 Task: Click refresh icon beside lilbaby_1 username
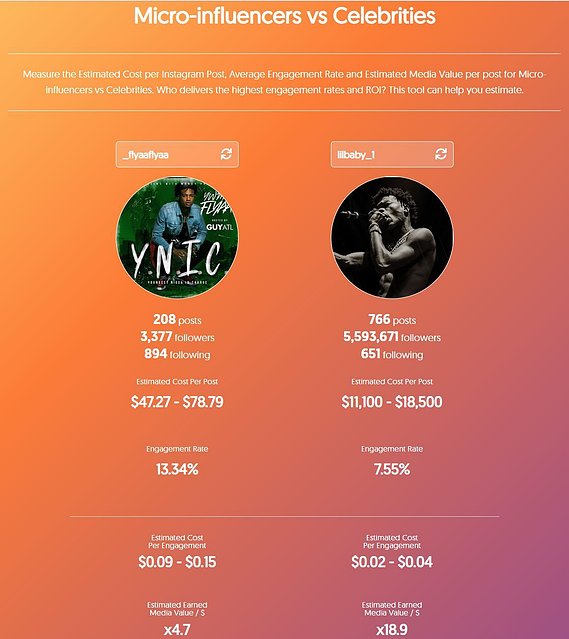point(441,154)
